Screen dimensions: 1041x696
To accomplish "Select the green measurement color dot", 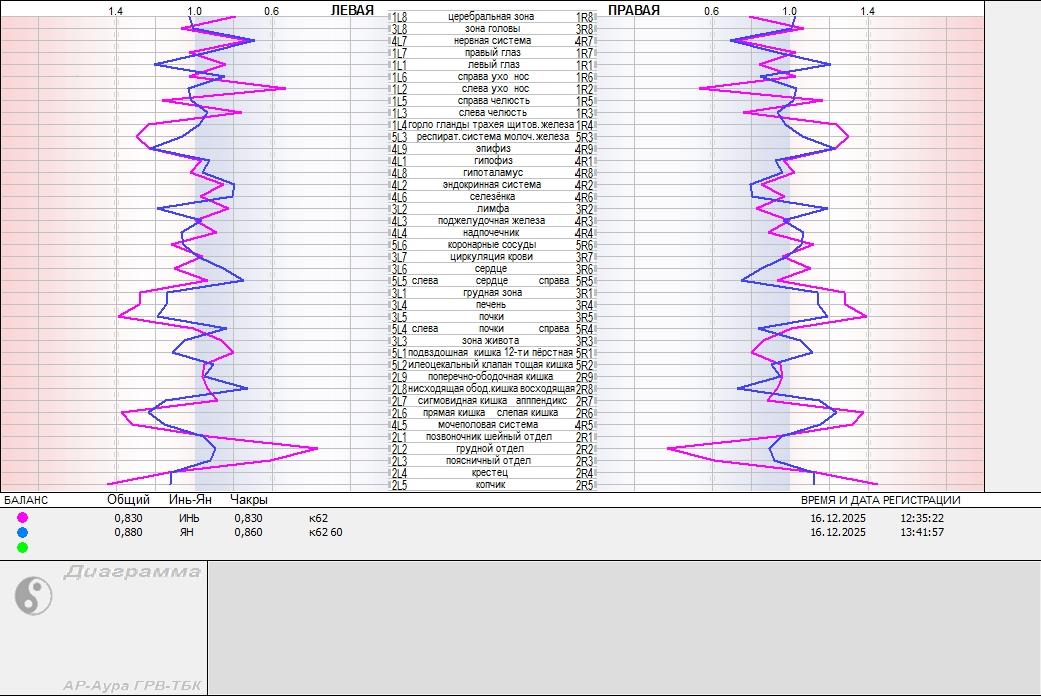I will click(x=22, y=547).
